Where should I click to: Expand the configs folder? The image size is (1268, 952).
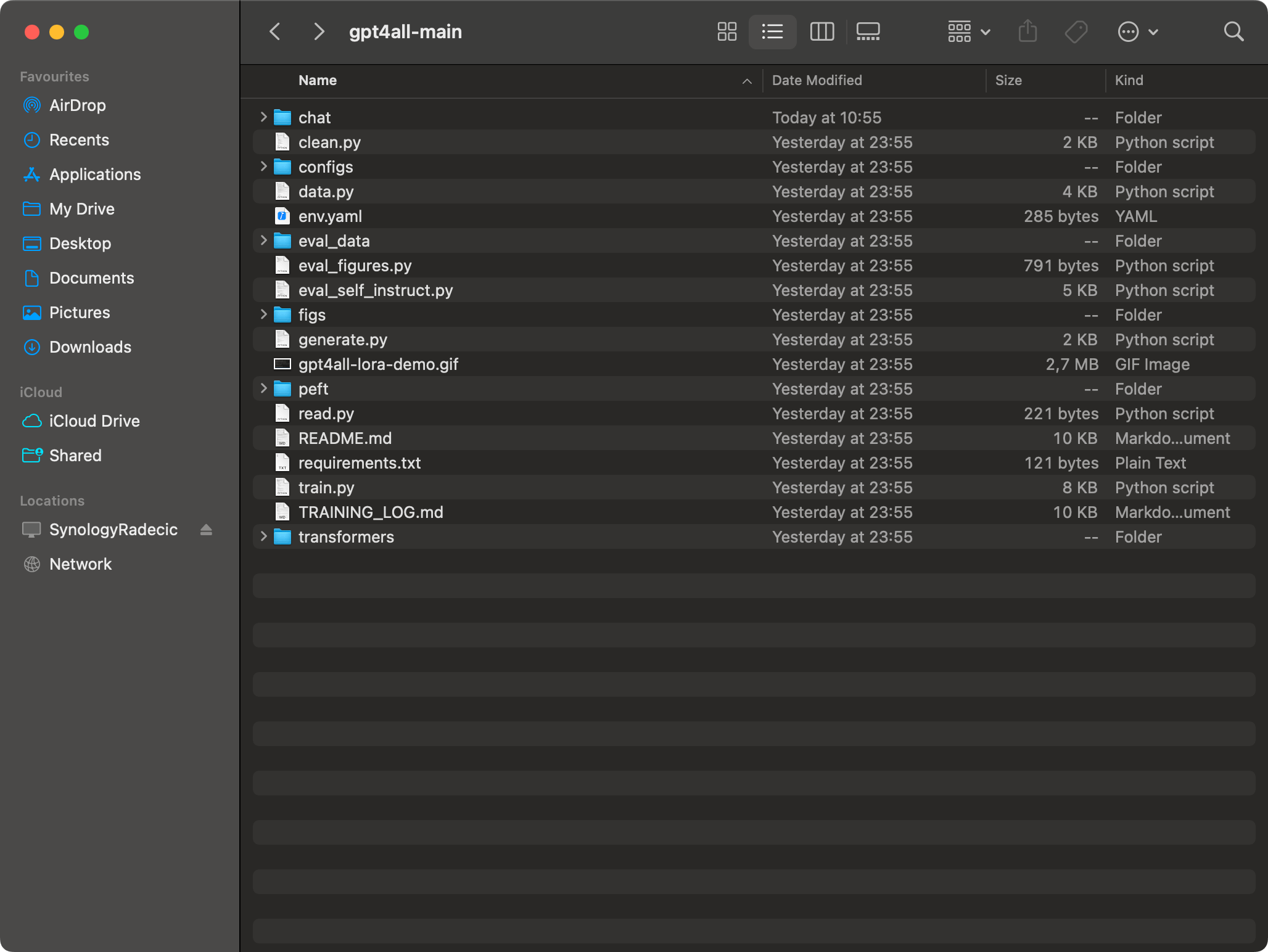pyautogui.click(x=263, y=166)
